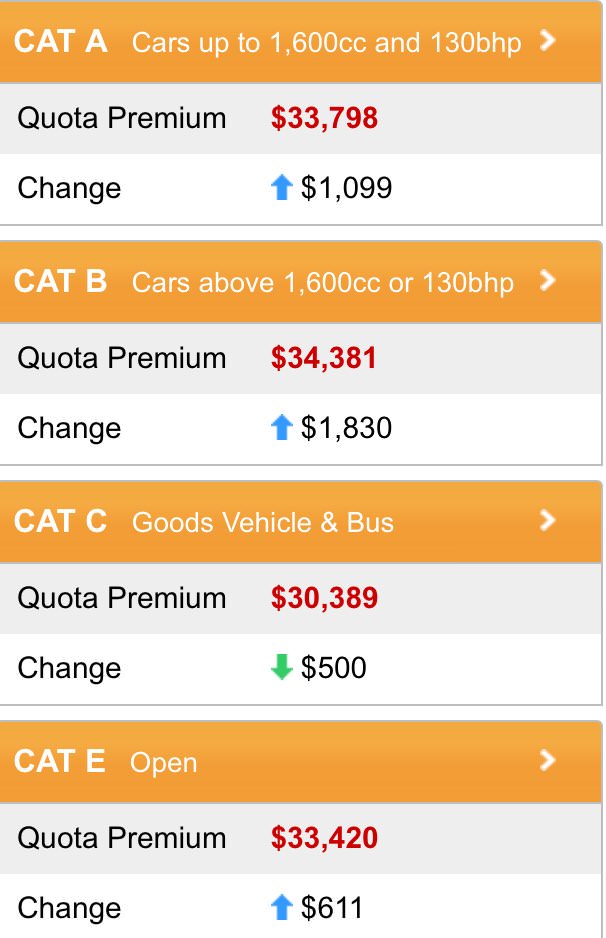Select the CAT C category label

61,521
